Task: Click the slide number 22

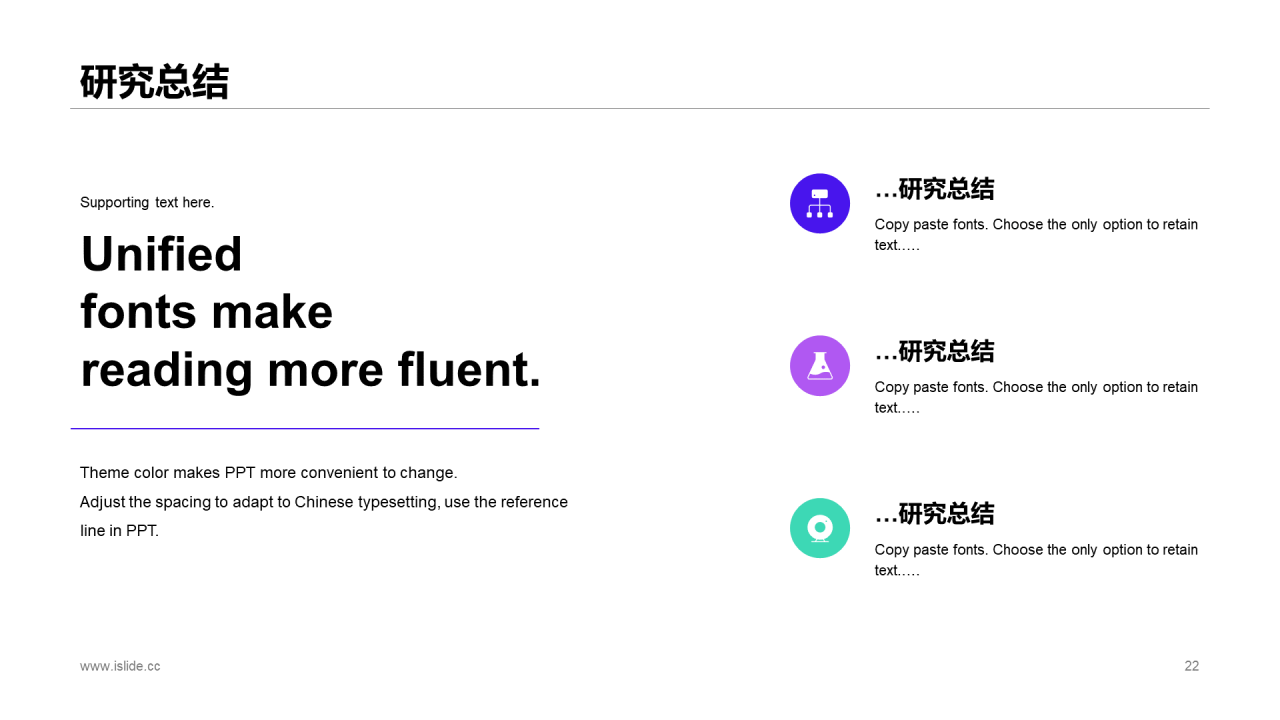Action: [1192, 666]
